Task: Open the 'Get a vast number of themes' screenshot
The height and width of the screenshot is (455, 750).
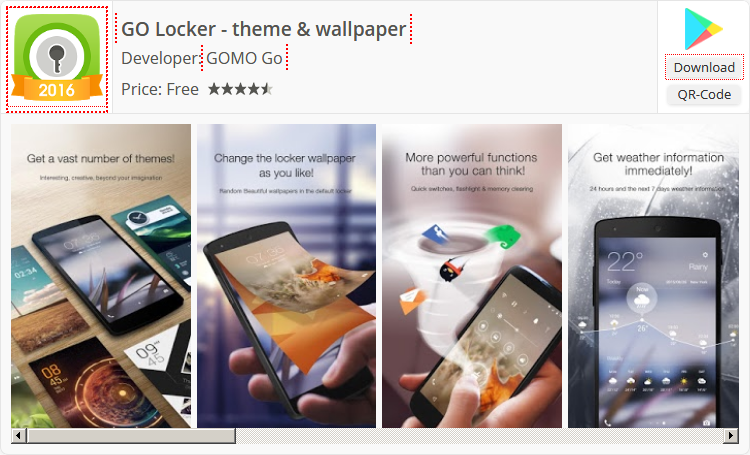Action: pyautogui.click(x=101, y=276)
